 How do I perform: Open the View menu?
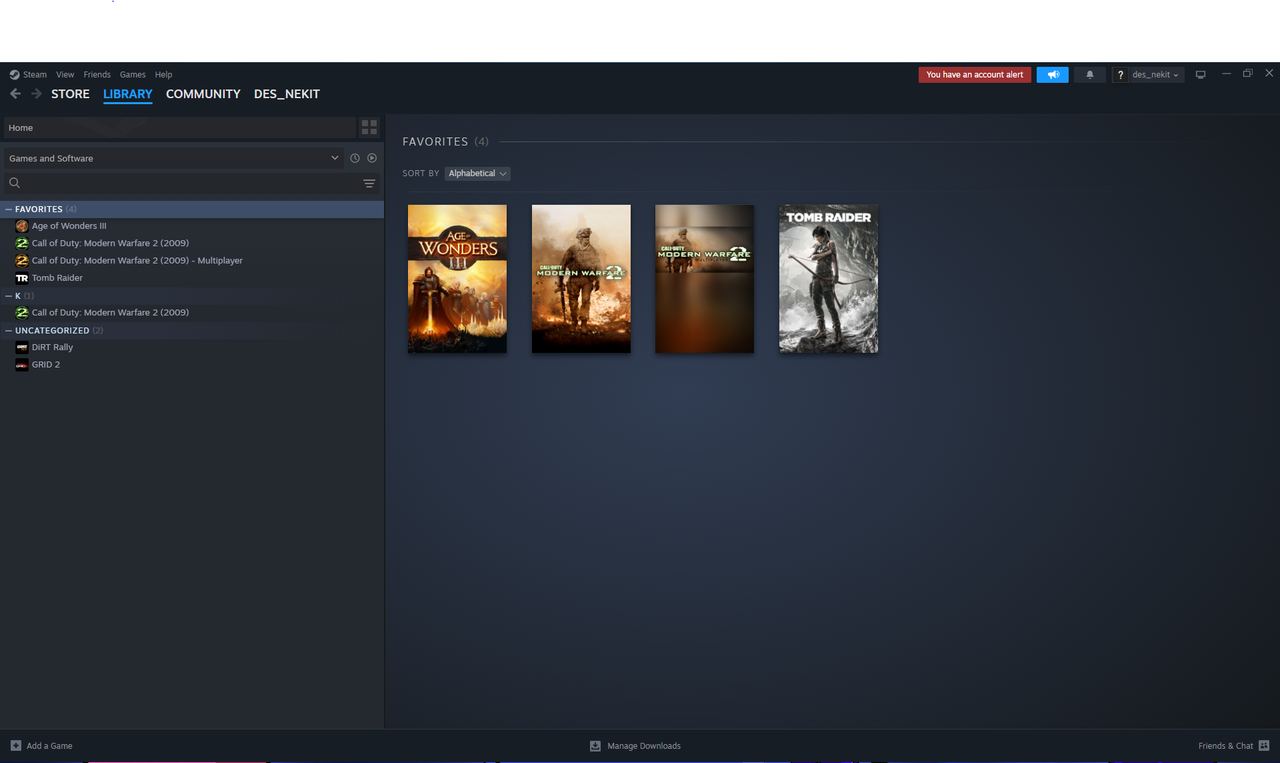pos(65,75)
